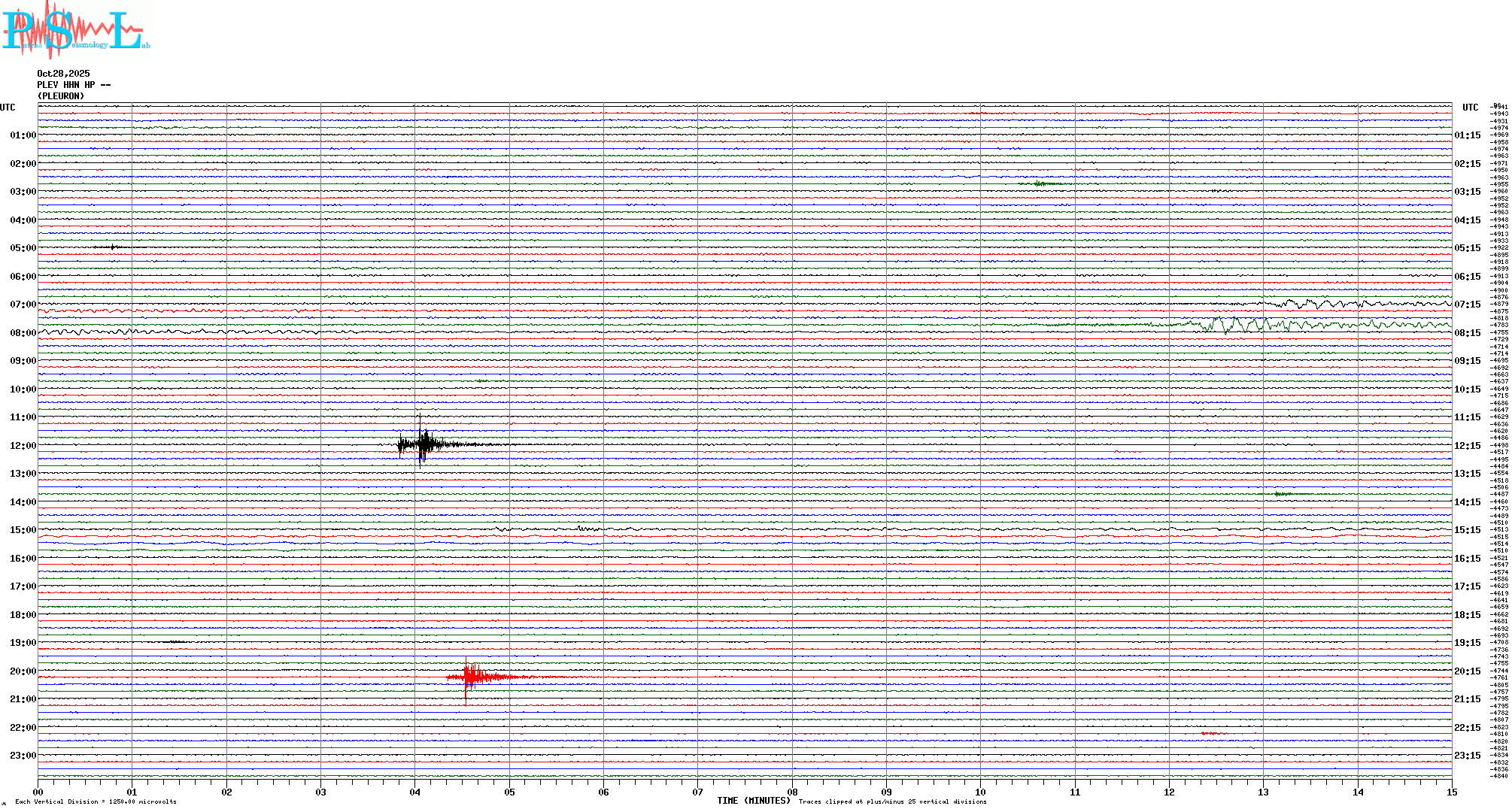The image size is (1512, 812).
Task: Click the 12:00 hour label on left
Action: click(x=23, y=446)
